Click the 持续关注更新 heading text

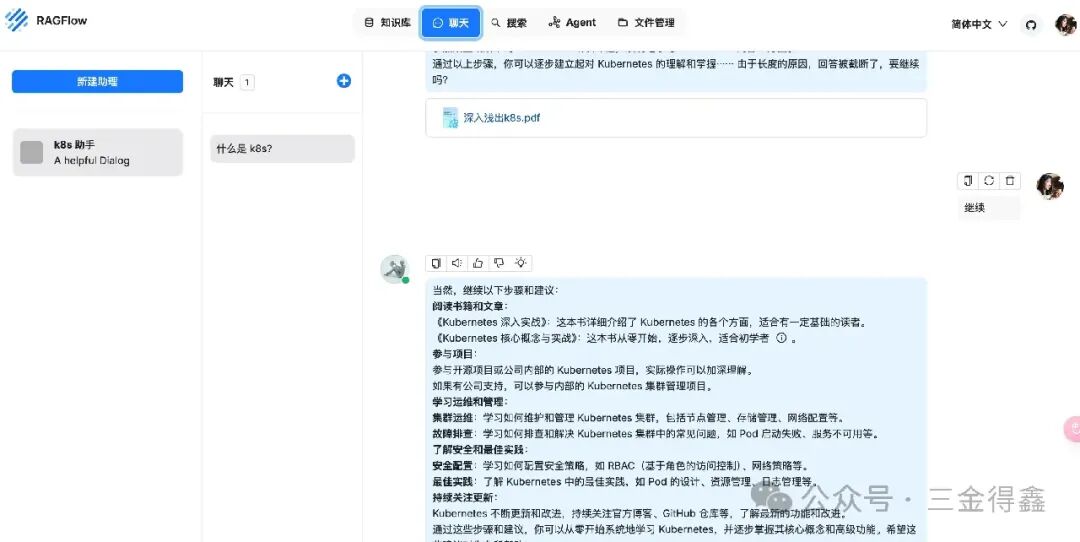[465, 497]
